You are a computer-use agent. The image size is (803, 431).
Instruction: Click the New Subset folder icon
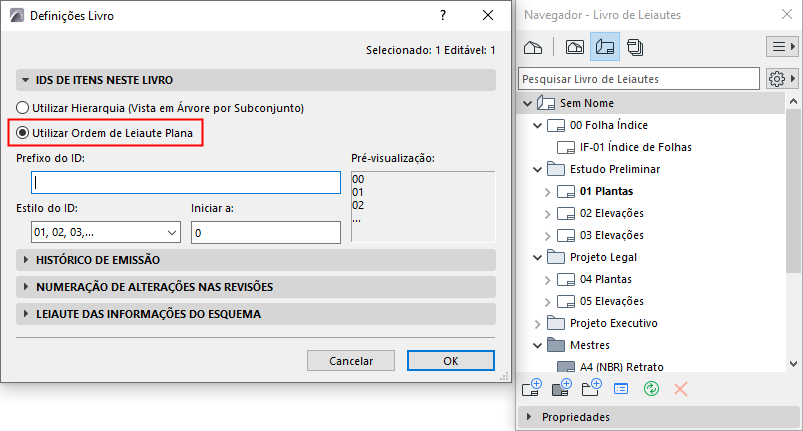(592, 389)
